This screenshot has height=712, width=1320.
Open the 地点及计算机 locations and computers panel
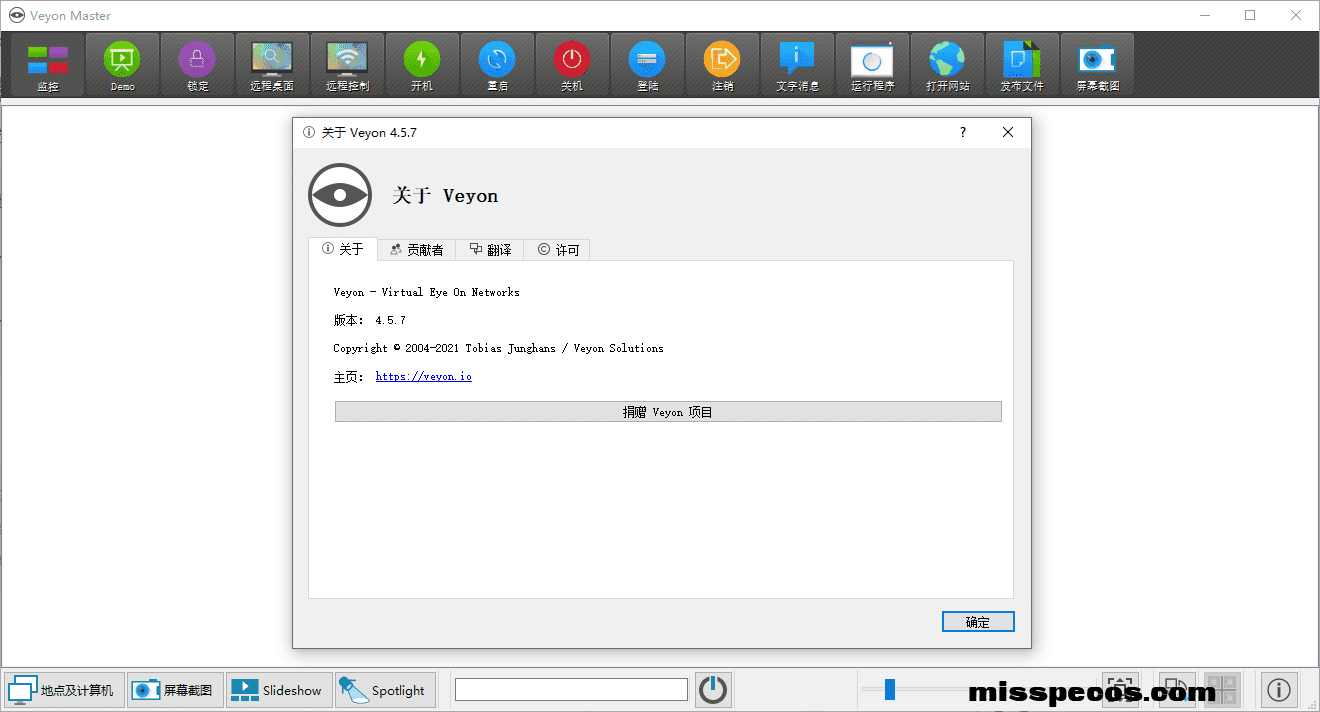[x=63, y=690]
